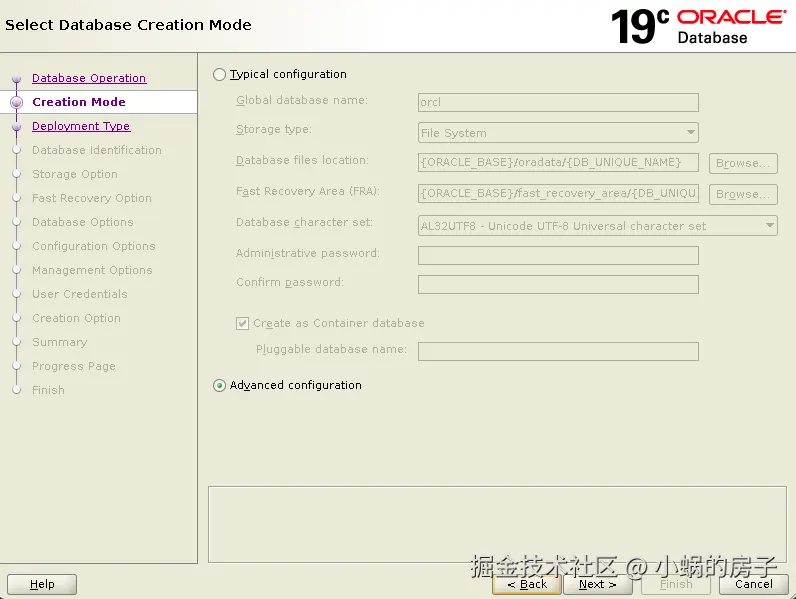
Task: Click the Administrative password label
Action: coord(308,253)
